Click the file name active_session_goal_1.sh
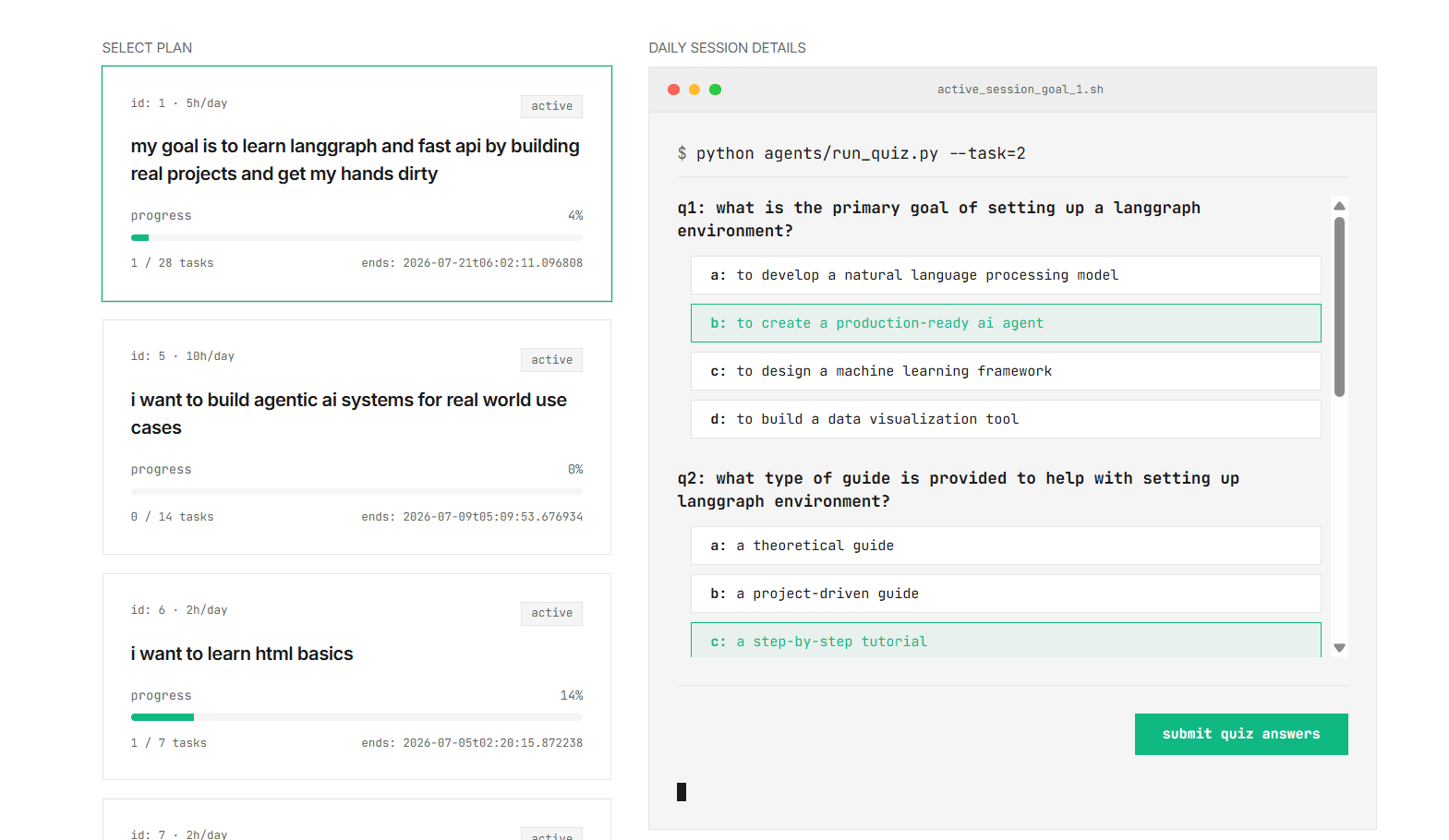 (1020, 90)
